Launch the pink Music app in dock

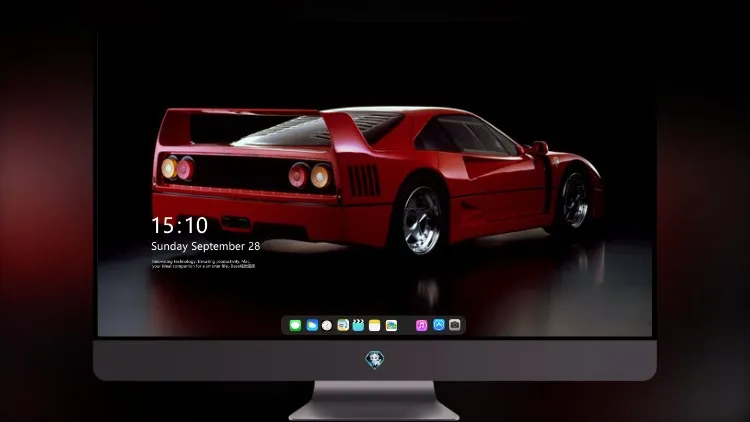pyautogui.click(x=421, y=325)
